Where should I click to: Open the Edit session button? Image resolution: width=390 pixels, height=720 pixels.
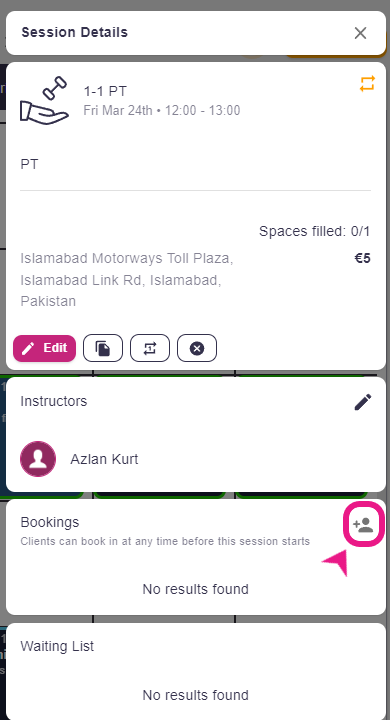coord(45,348)
